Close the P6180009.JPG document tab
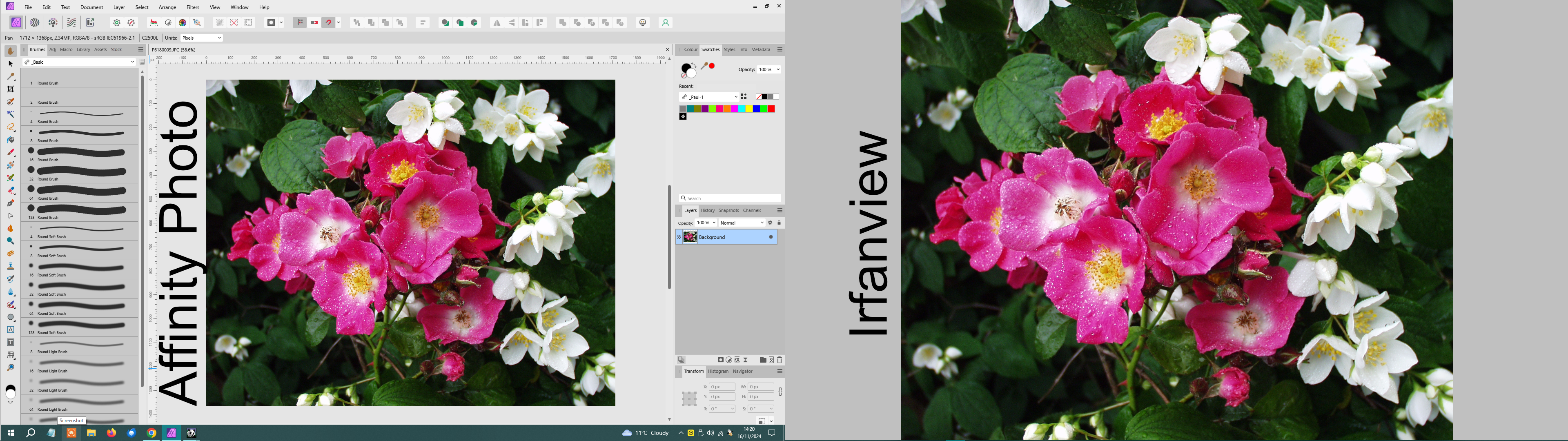The image size is (1568, 441). point(667,50)
